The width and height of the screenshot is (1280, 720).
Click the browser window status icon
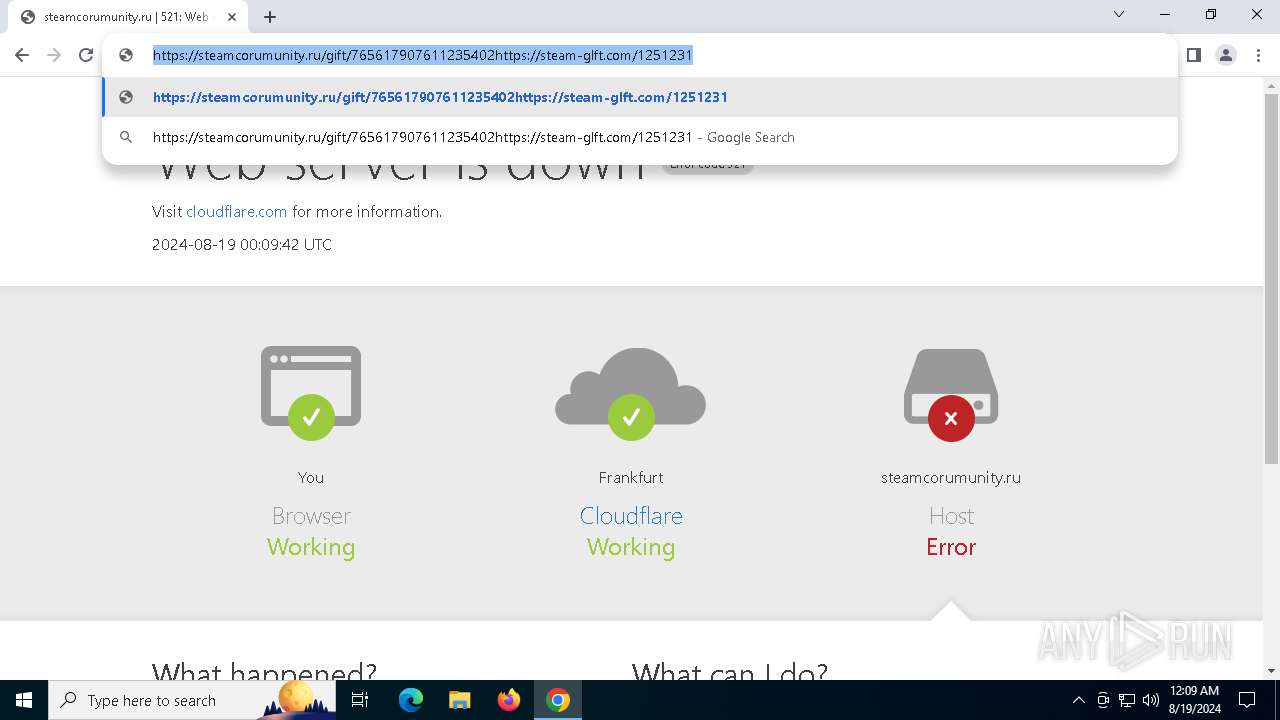[x=311, y=392]
